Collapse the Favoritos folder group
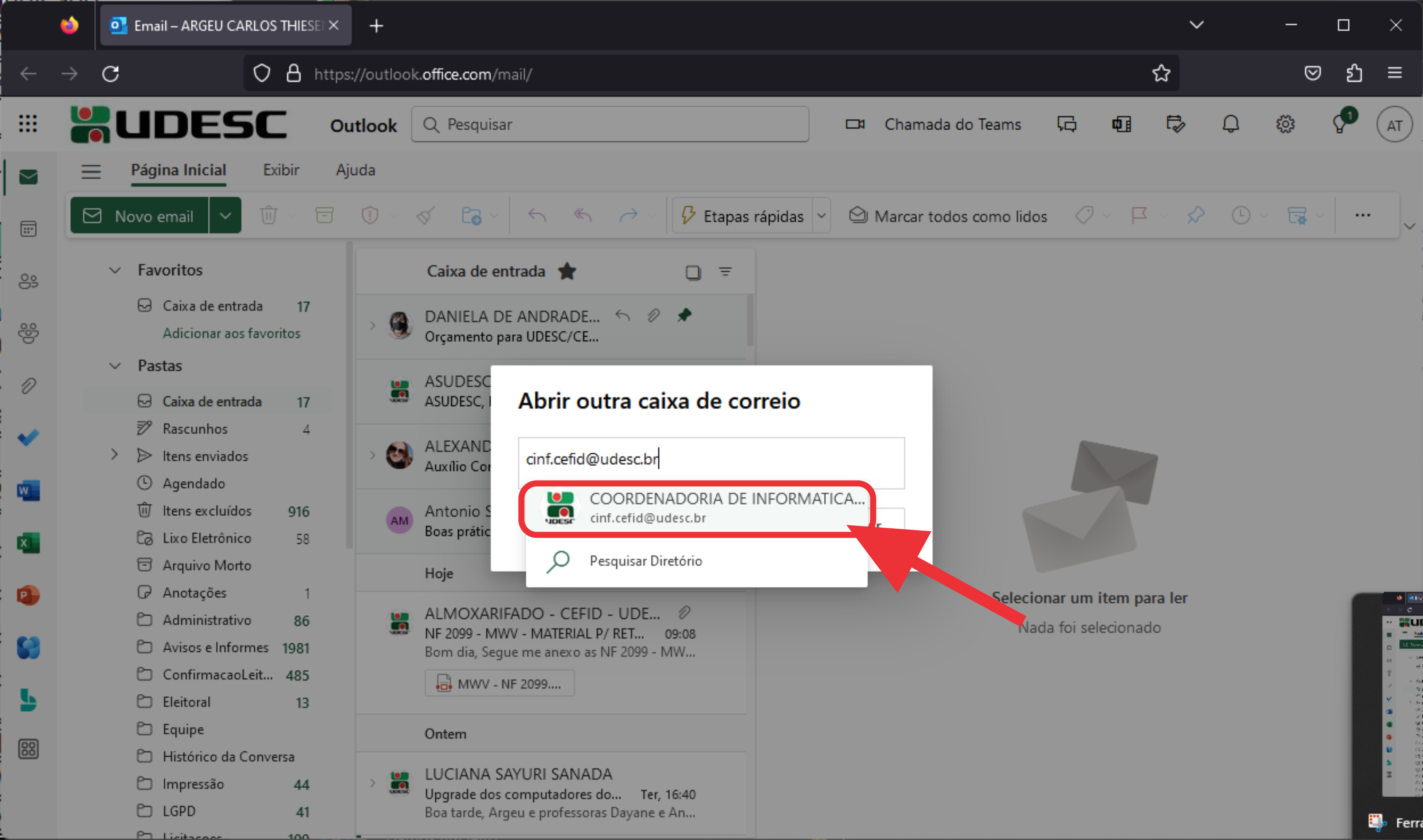The width and height of the screenshot is (1423, 840). coord(115,270)
